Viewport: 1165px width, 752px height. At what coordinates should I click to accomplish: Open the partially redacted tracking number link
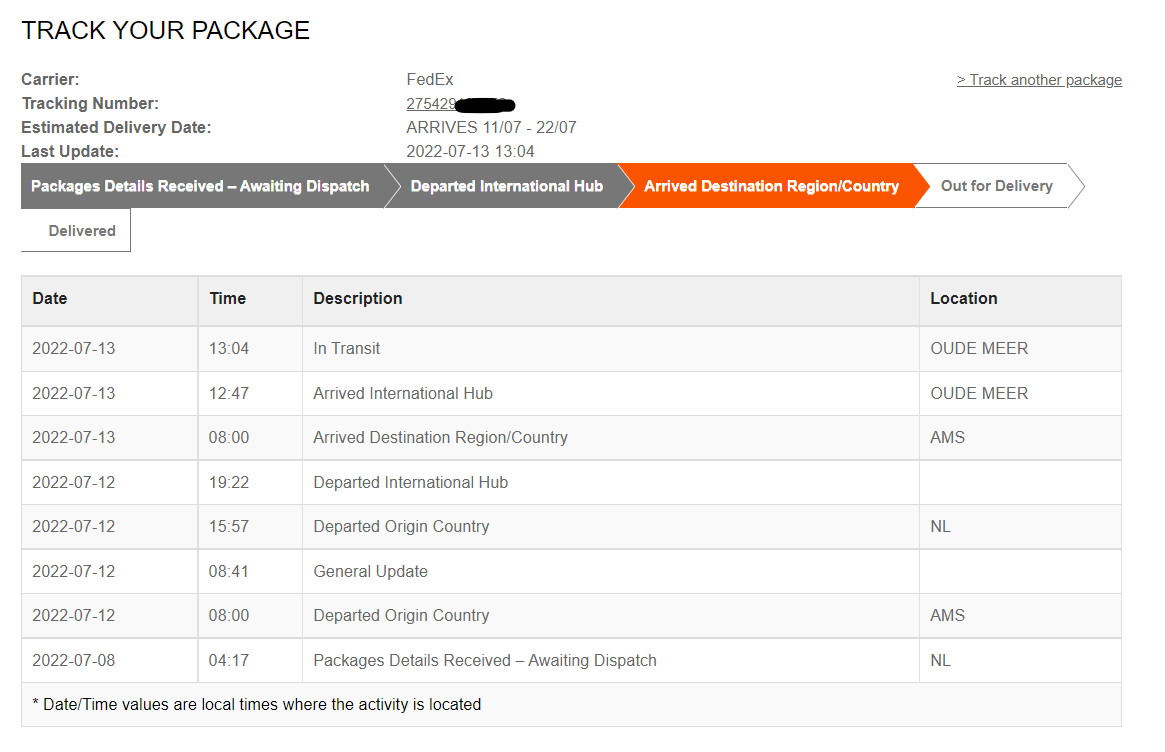[460, 104]
